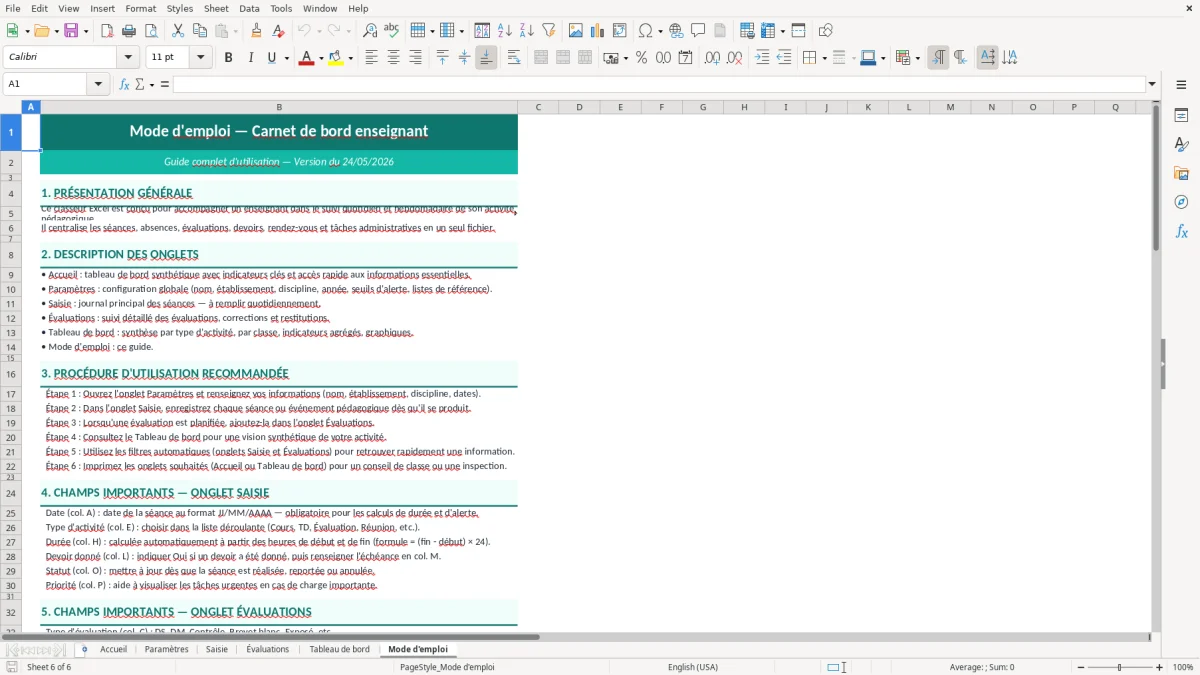
Task: Open the Data menu
Action: click(x=249, y=8)
